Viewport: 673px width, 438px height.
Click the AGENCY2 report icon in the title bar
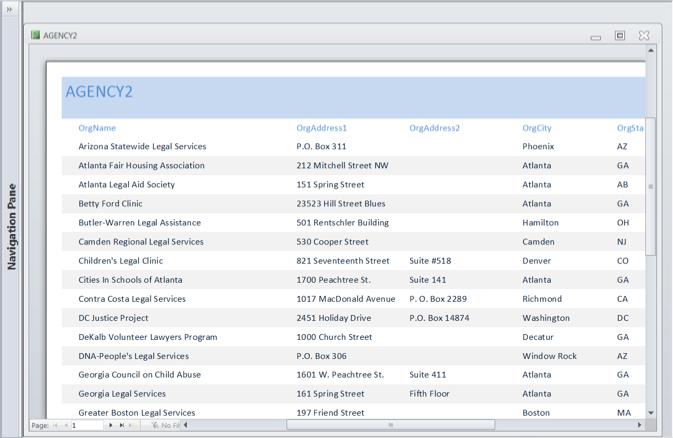35,35
